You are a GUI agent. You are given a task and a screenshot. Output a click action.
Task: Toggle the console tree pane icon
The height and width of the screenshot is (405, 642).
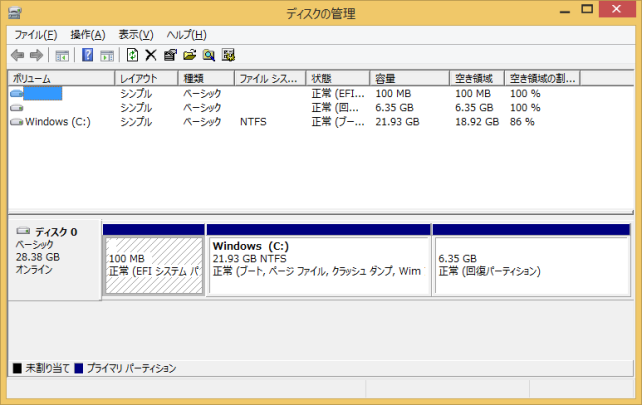(x=62, y=55)
